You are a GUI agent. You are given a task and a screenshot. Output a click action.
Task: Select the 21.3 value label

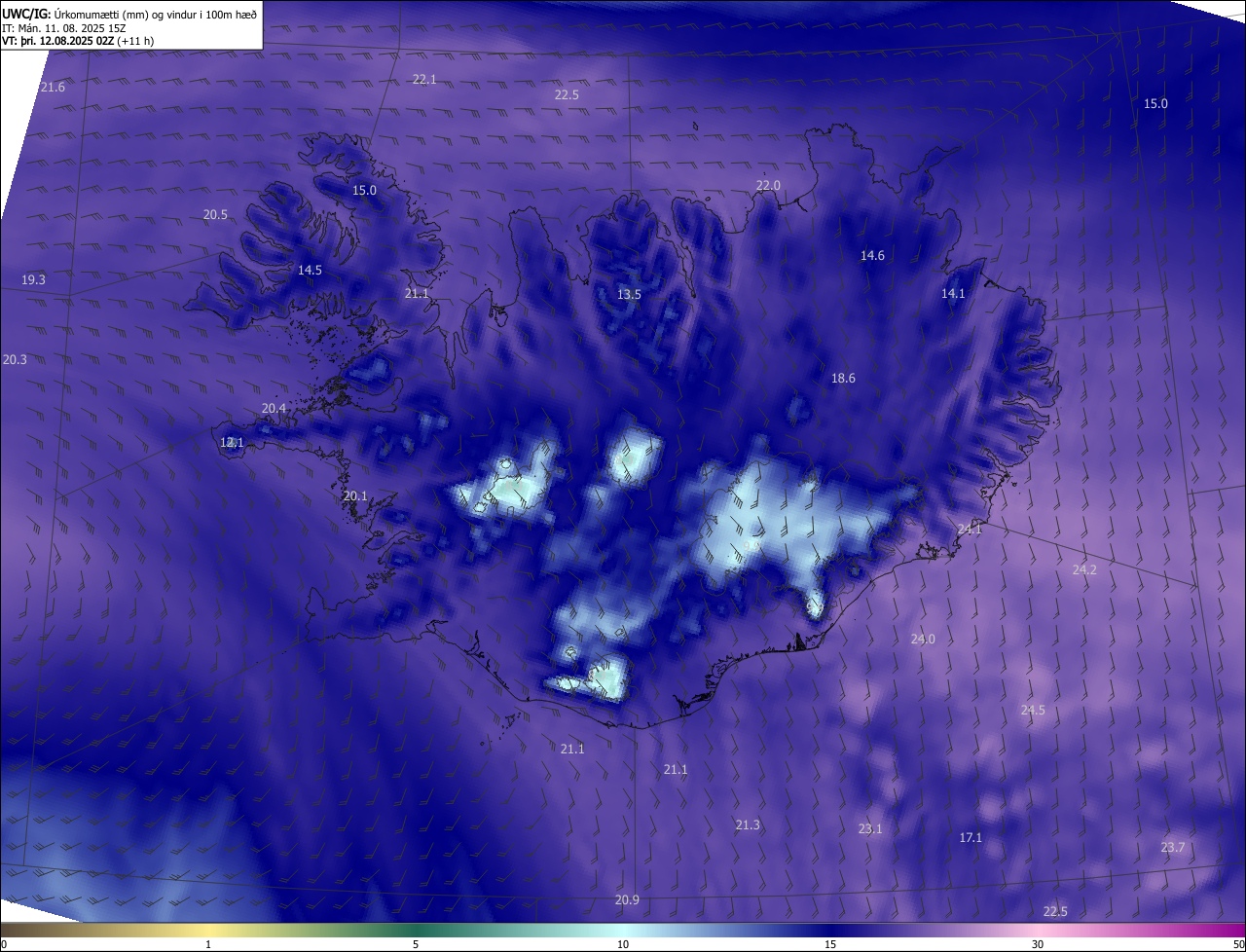click(748, 825)
